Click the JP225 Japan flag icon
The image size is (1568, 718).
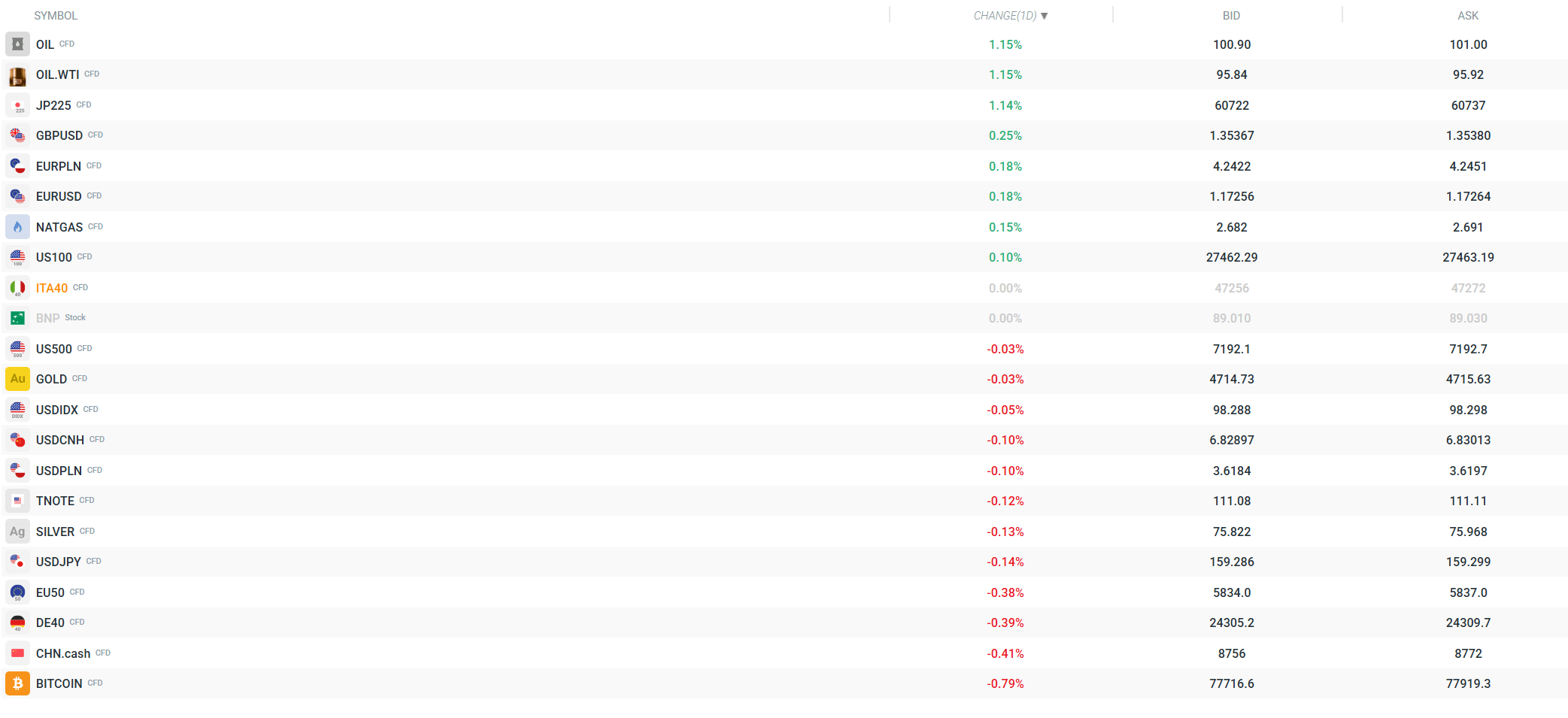[17, 106]
